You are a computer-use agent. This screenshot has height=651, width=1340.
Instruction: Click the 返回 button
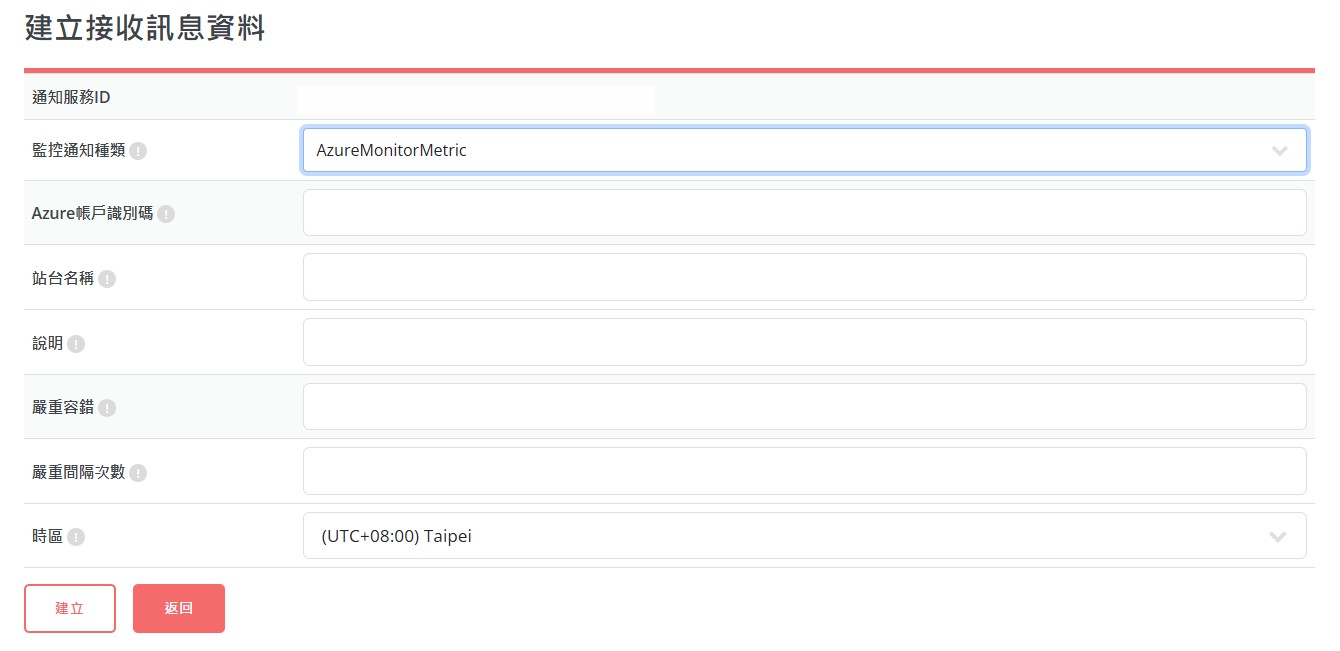pos(179,608)
